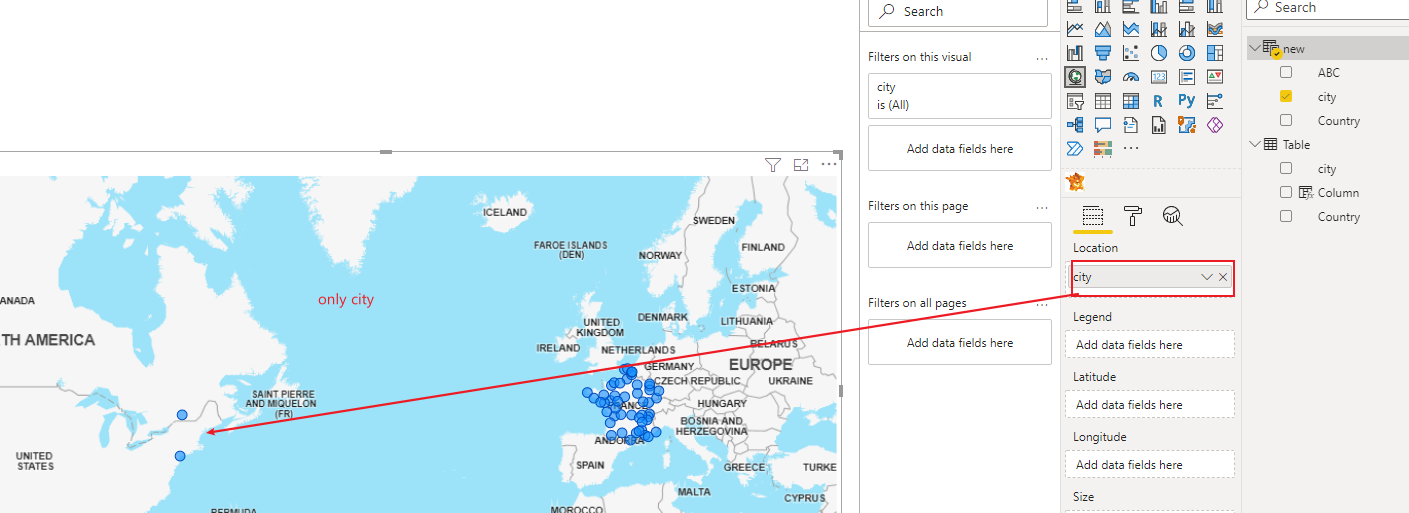1409x513 pixels.
Task: Select the Map globe visualization
Action: pos(1075,77)
